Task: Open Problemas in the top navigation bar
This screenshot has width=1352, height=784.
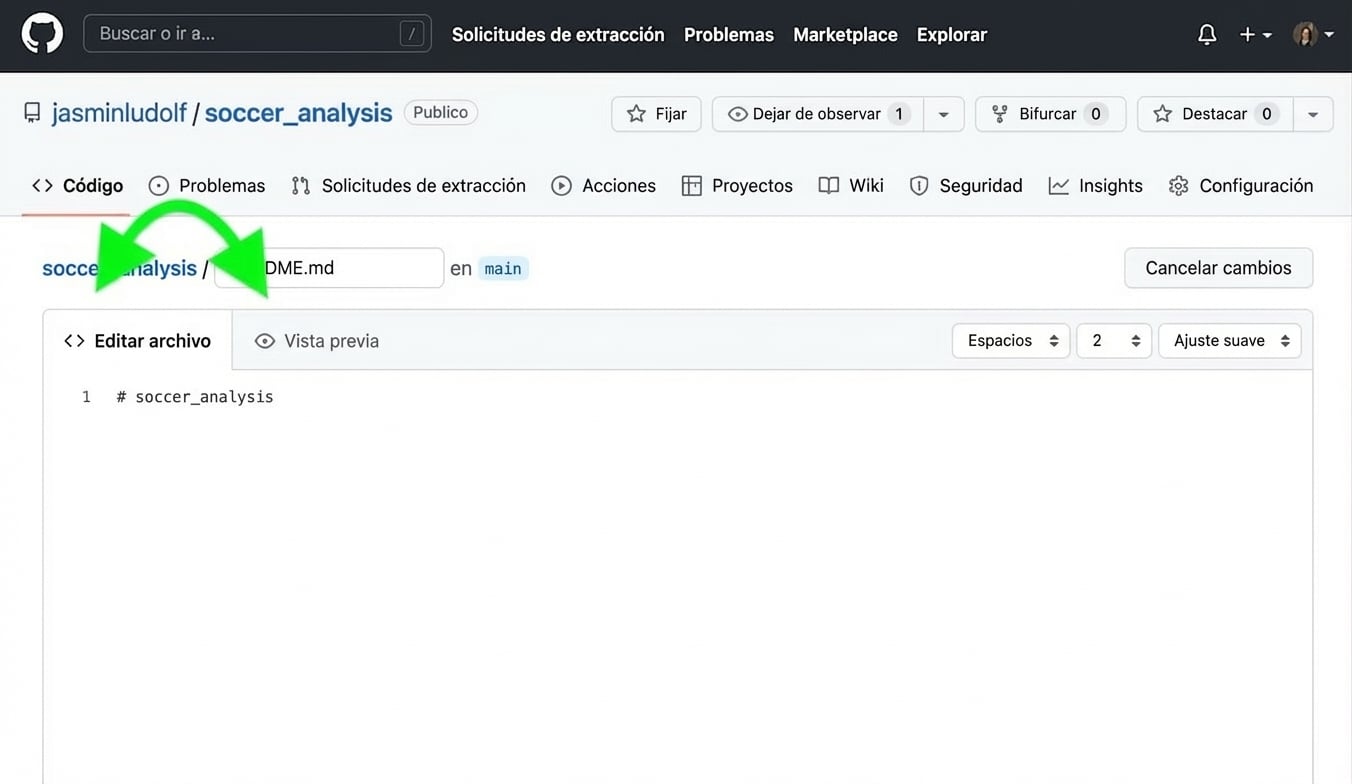Action: (x=729, y=35)
